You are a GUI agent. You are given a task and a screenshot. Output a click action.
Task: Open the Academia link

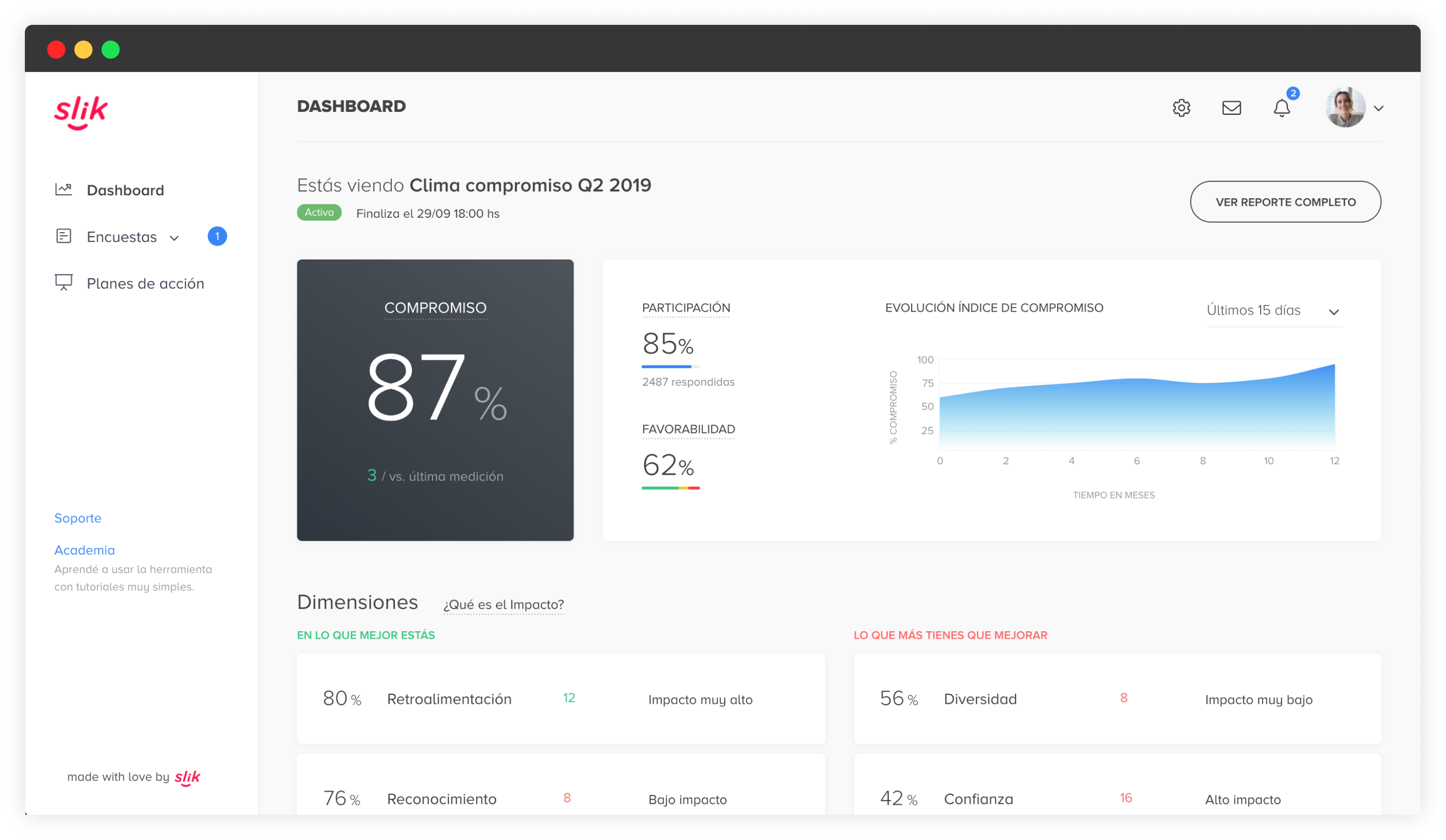pyautogui.click(x=85, y=550)
